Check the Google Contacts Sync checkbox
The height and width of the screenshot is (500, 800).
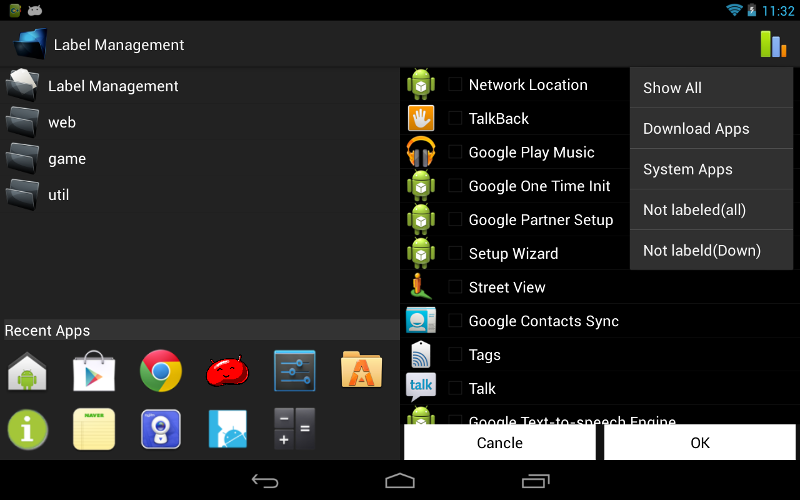[455, 320]
